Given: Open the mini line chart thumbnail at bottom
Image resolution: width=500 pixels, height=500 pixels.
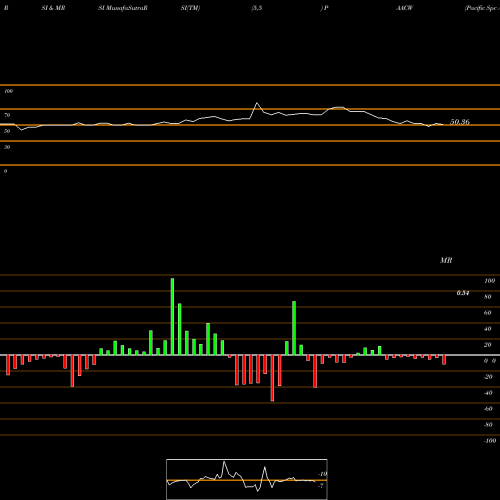Looking at the screenshot, I should point(247,479).
